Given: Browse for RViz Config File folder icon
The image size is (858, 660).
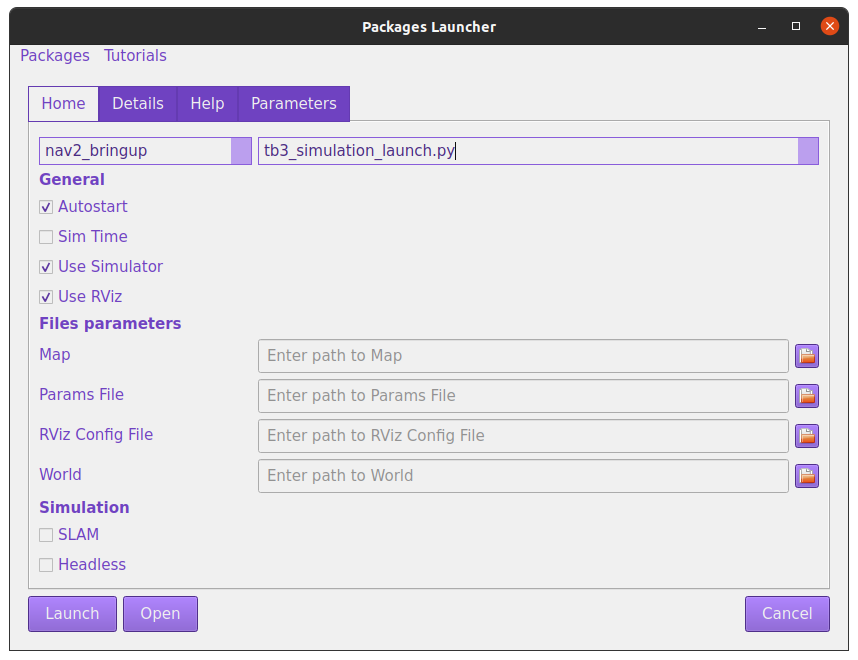Looking at the screenshot, I should tap(807, 436).
